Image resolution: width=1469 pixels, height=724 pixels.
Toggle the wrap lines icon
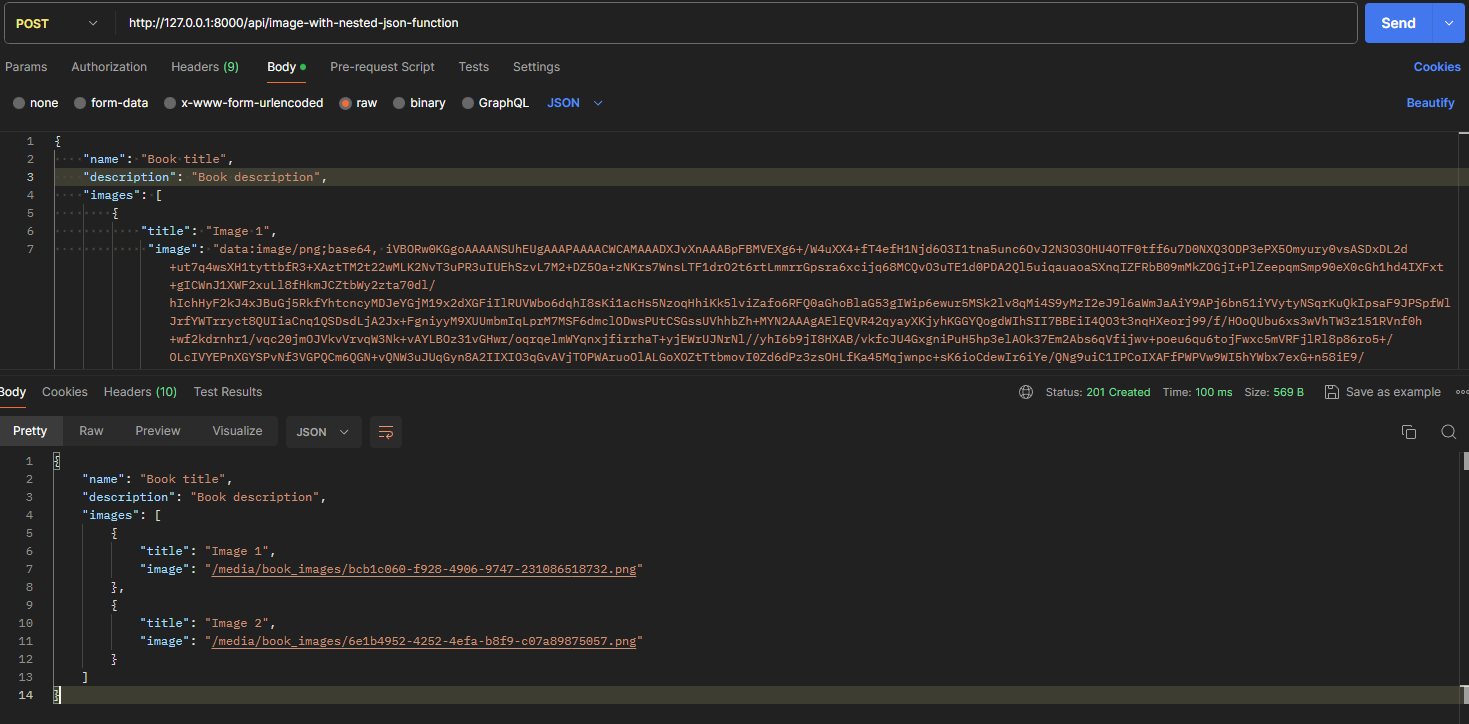coord(386,432)
